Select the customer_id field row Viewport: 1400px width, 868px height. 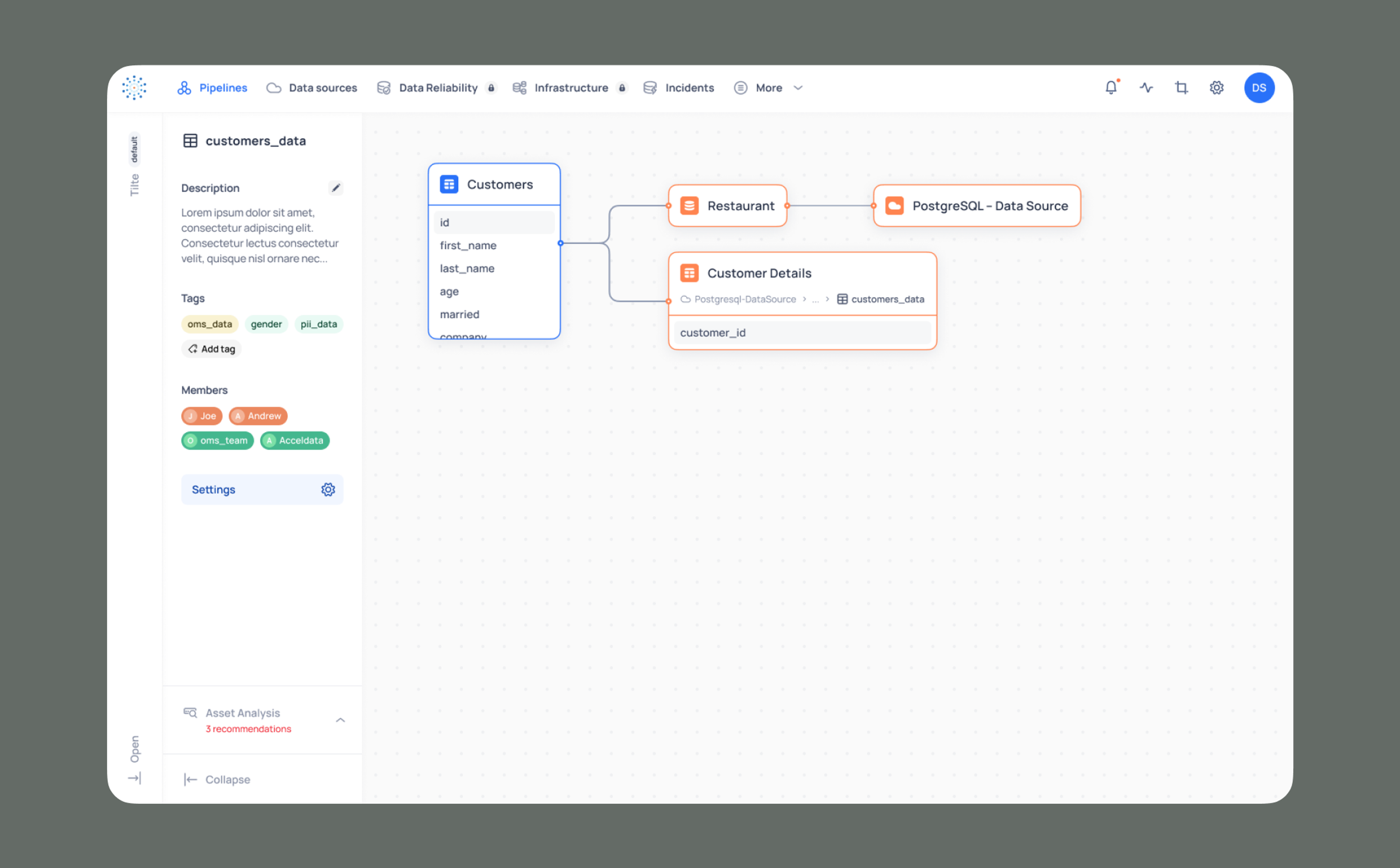pos(802,332)
